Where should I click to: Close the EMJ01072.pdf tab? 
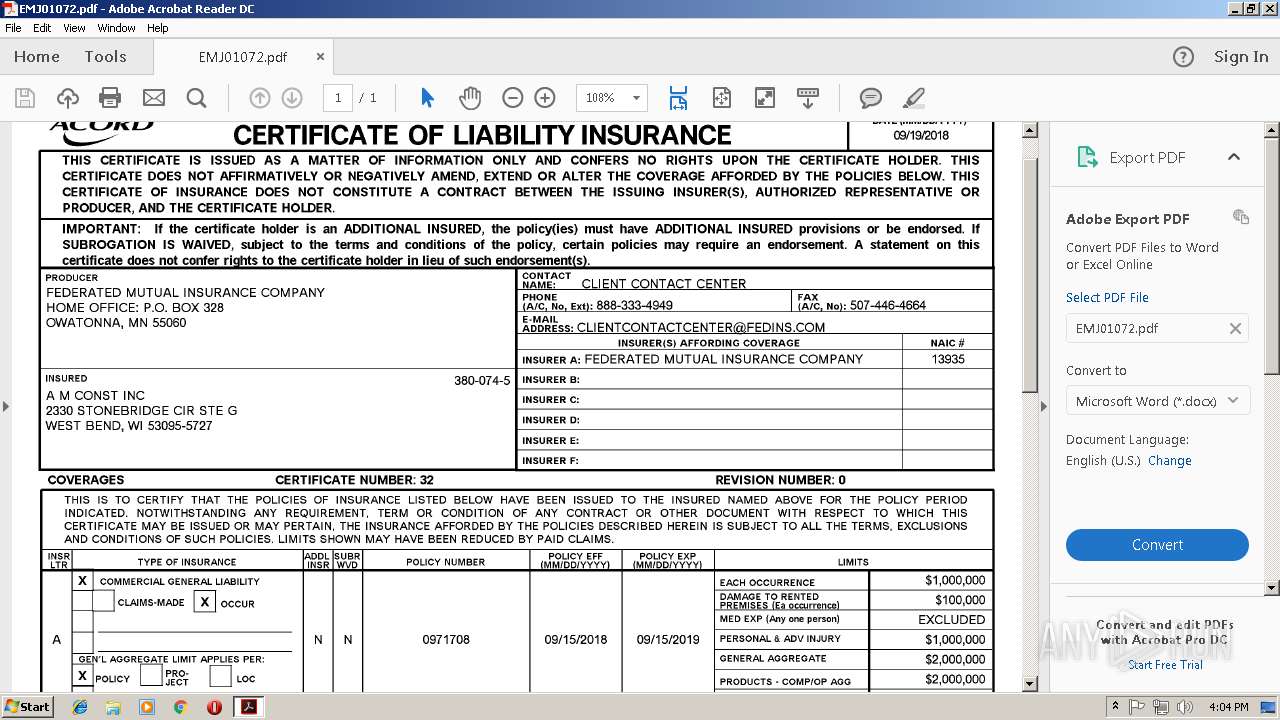tap(320, 57)
